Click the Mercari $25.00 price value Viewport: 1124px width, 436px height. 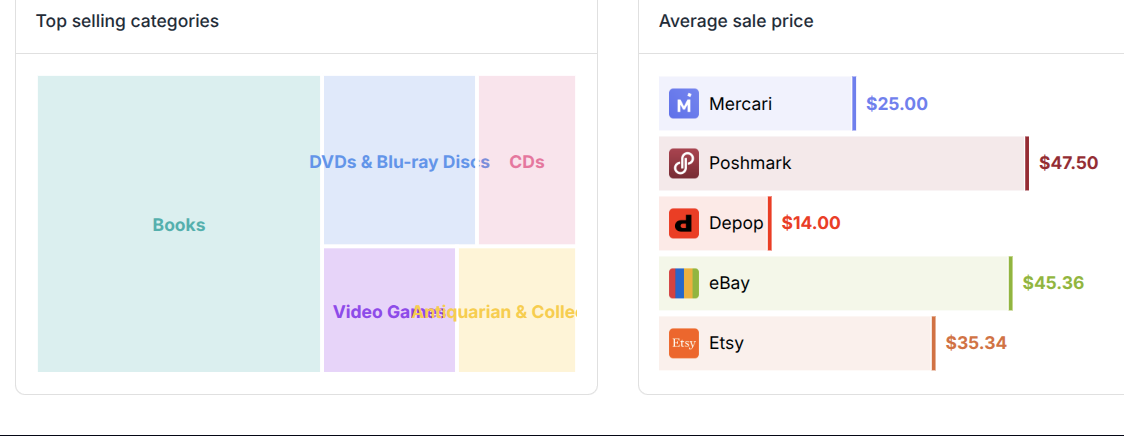click(x=897, y=104)
